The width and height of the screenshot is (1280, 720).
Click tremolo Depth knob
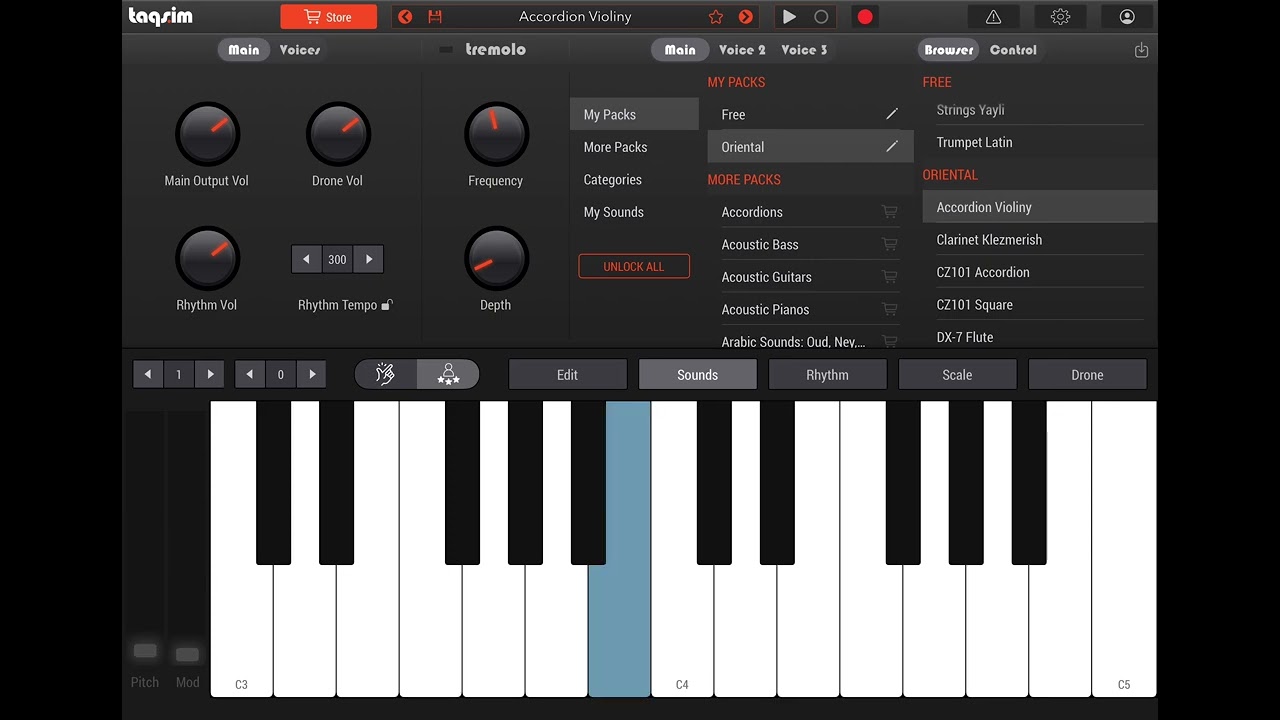496,258
